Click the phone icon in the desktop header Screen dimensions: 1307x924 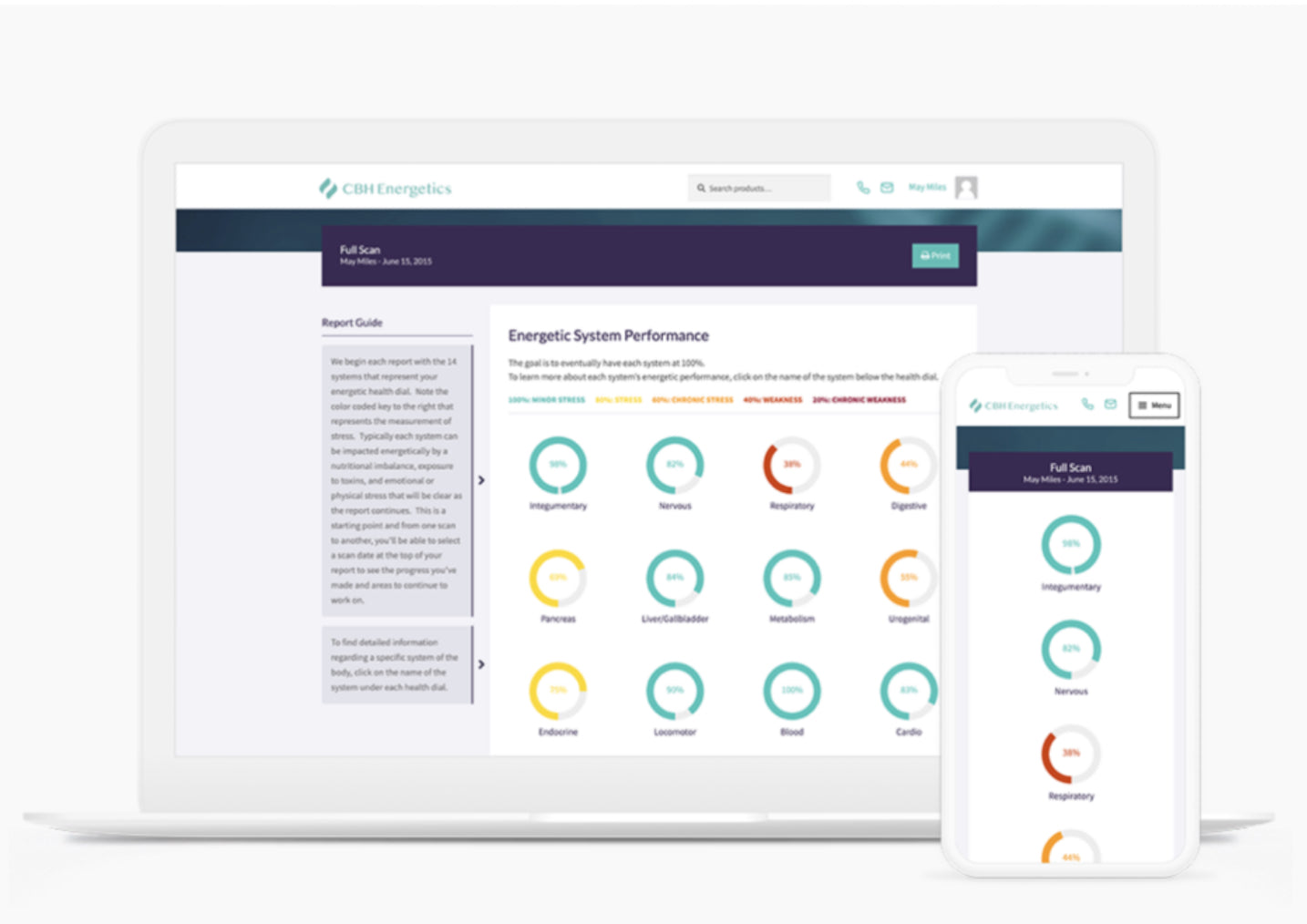862,188
